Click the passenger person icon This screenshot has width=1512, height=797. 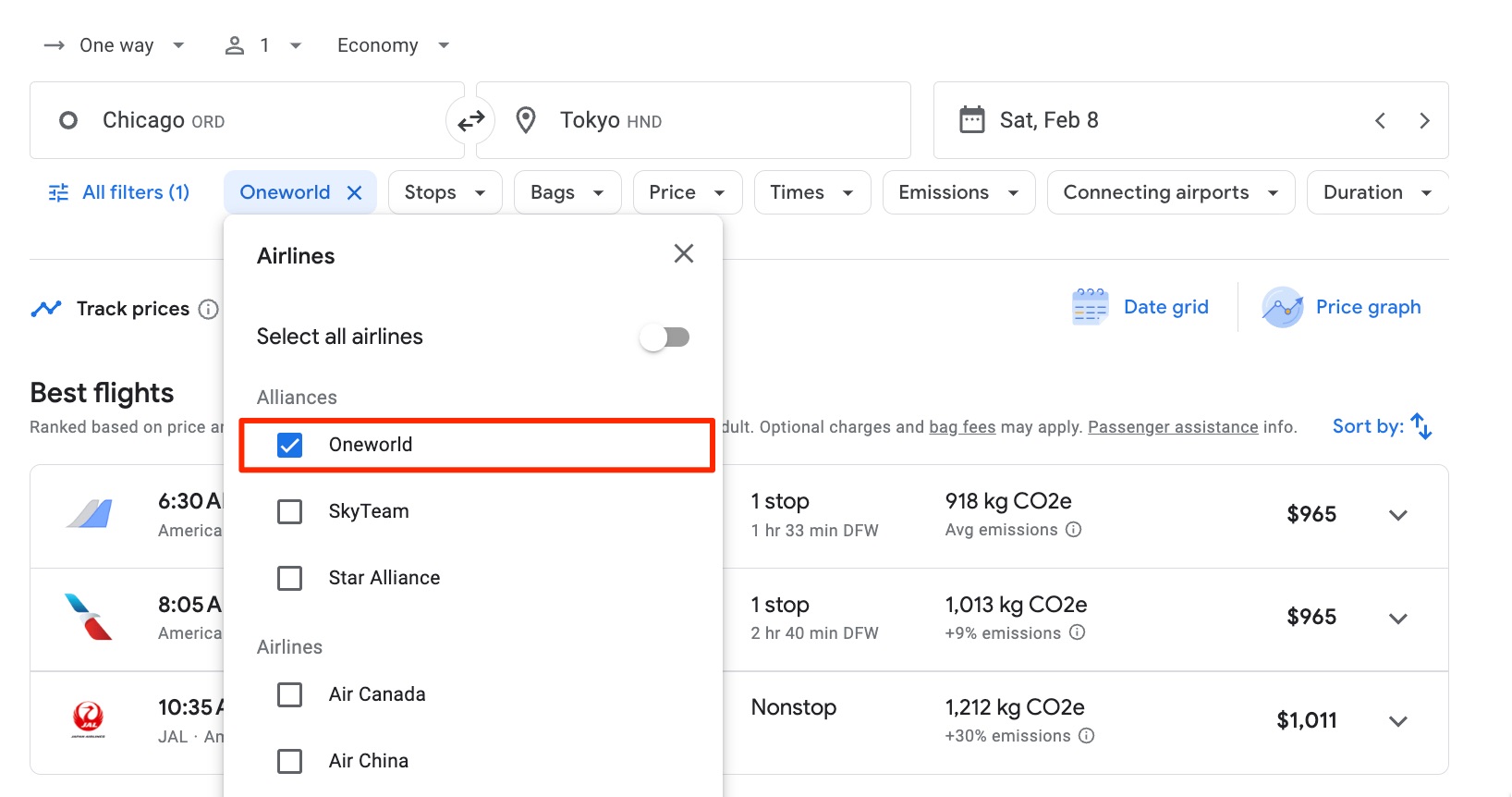coord(235,45)
